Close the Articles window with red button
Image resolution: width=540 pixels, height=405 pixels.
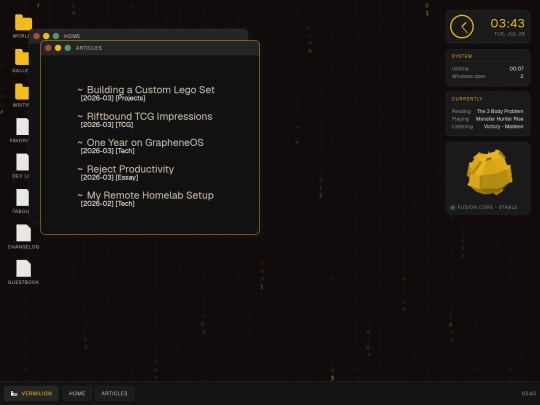48,48
